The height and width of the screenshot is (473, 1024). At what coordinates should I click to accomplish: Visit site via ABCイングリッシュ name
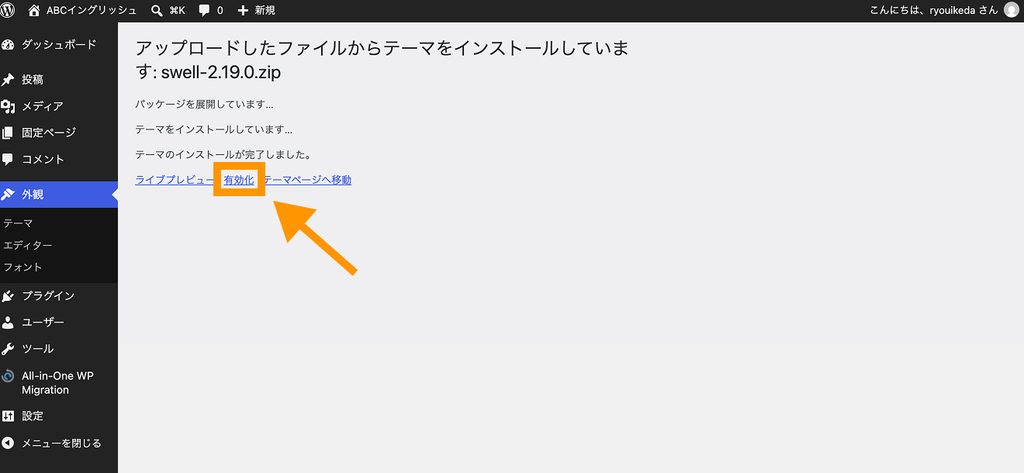click(91, 10)
